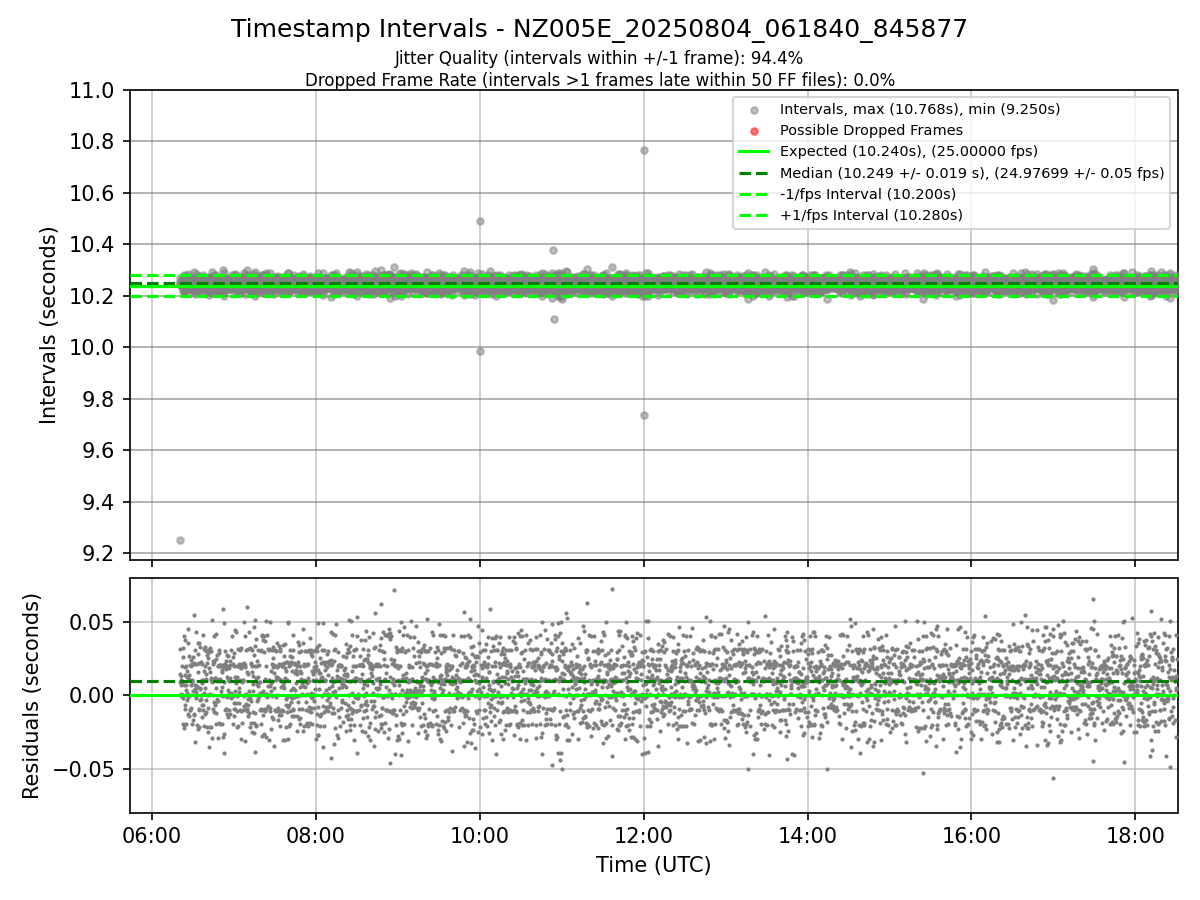This screenshot has height=900, width=1200.
Task: Select the Jitter Quality 94.4% subtitle
Action: click(x=599, y=58)
